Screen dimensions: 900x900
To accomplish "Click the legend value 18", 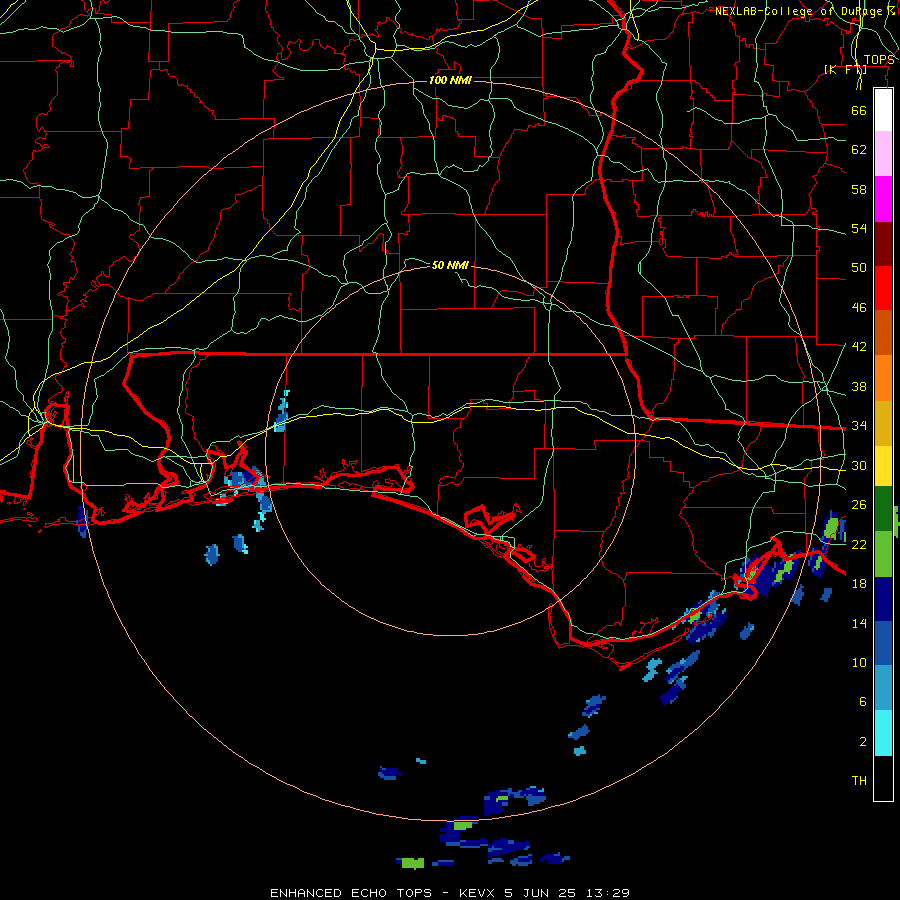I will click(x=859, y=584).
